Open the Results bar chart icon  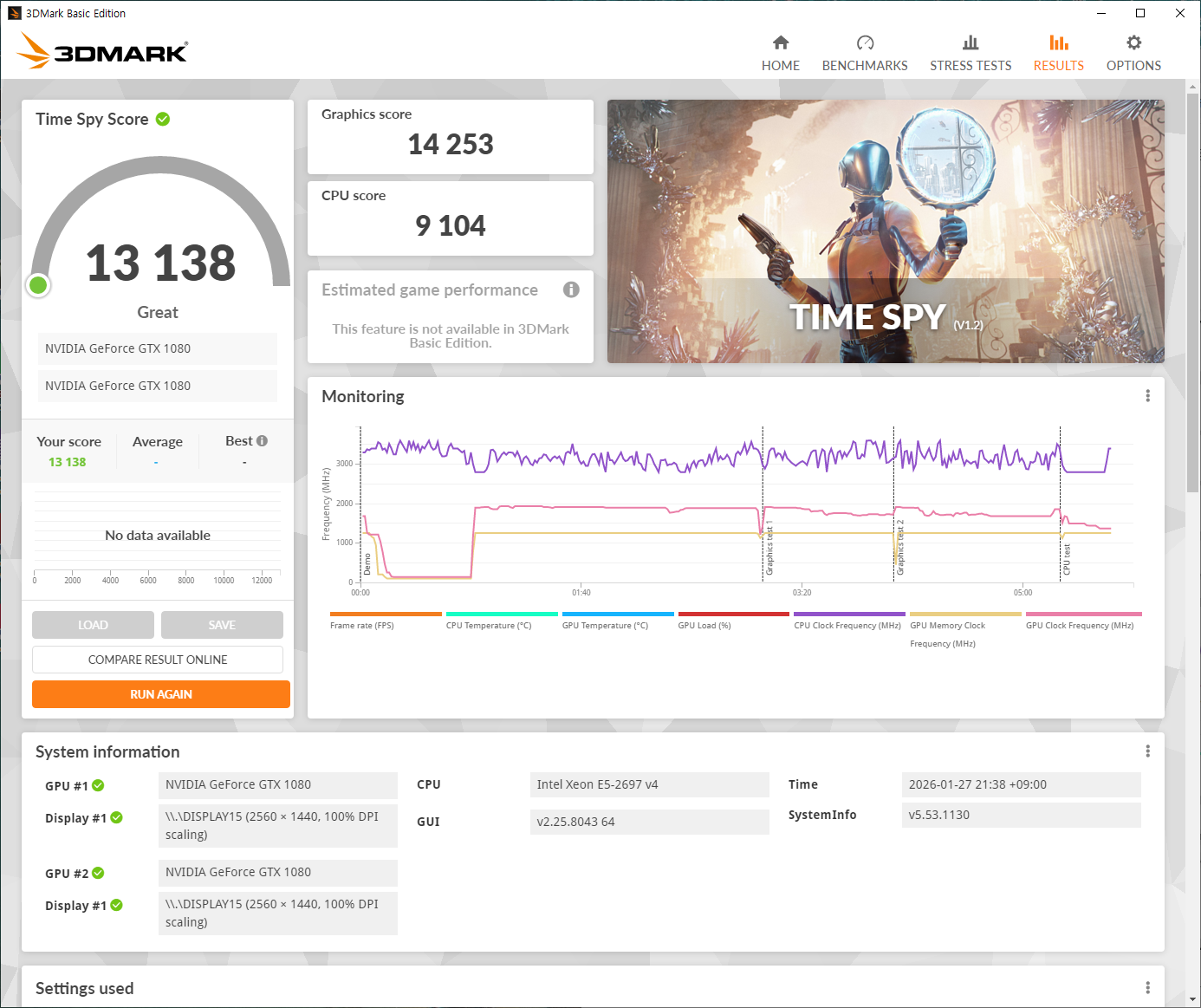point(1059,42)
